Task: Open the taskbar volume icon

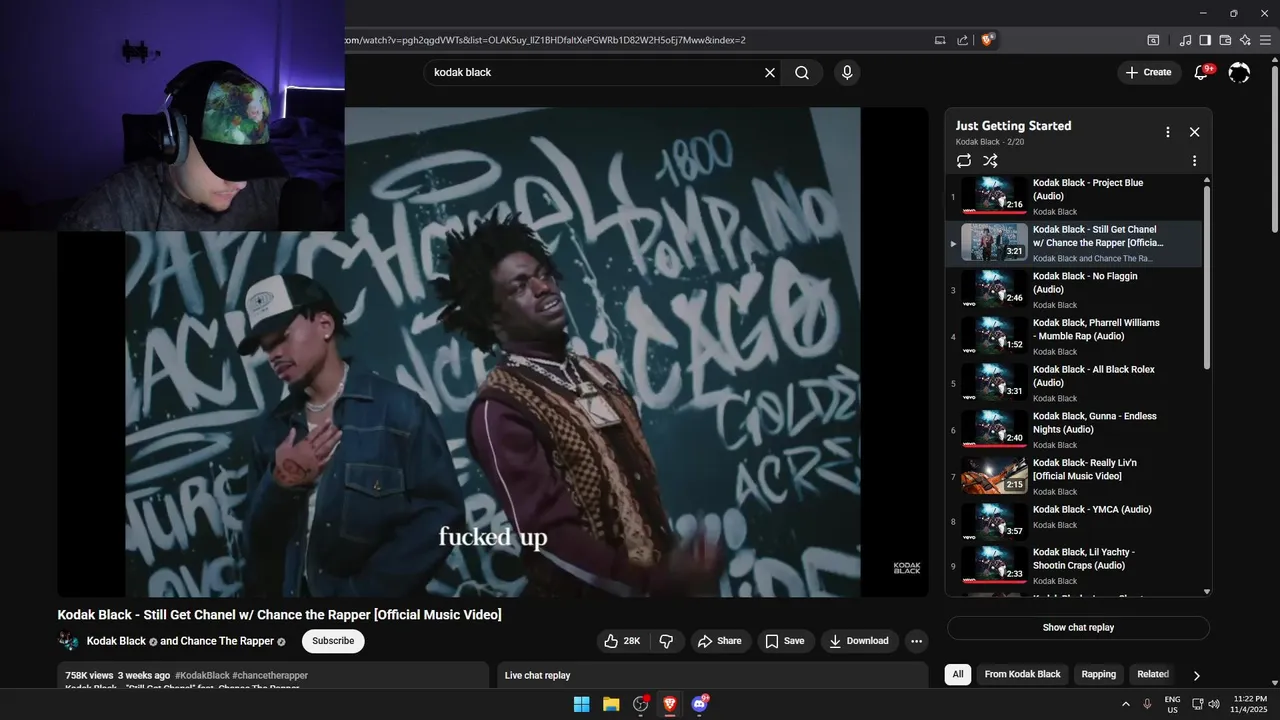Action: pos(1214,704)
